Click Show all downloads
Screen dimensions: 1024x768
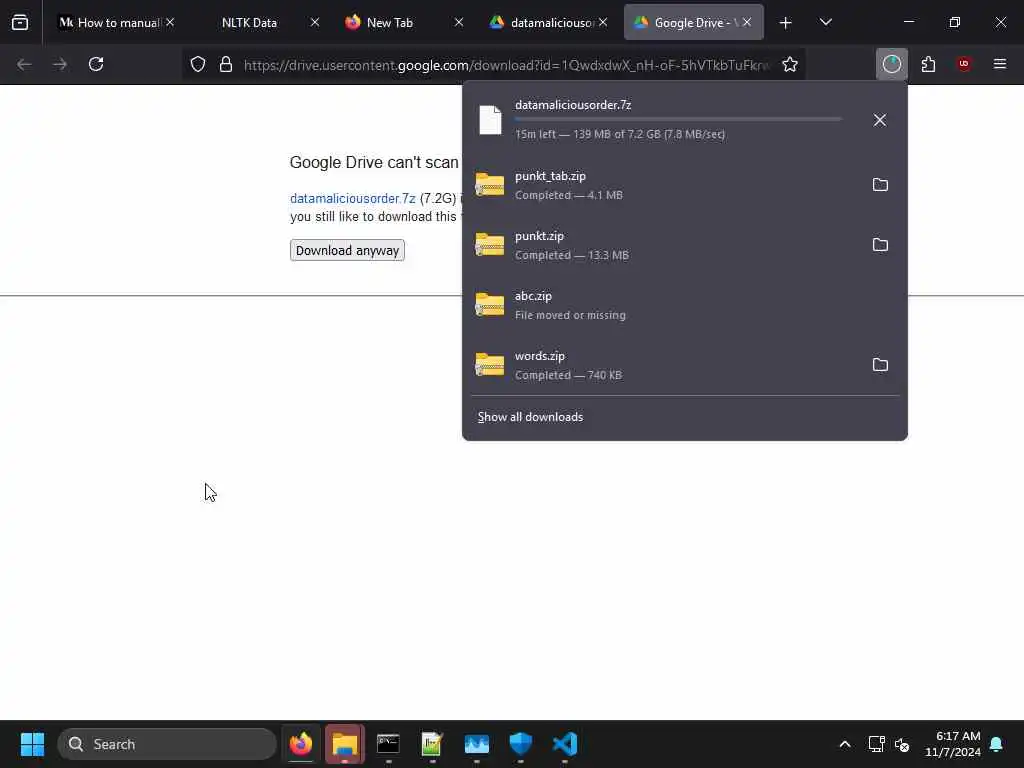530,417
